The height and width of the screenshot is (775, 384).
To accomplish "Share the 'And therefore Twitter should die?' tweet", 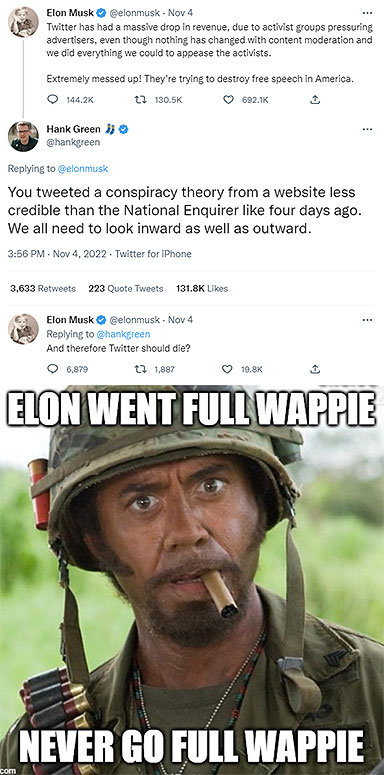I will [315, 369].
